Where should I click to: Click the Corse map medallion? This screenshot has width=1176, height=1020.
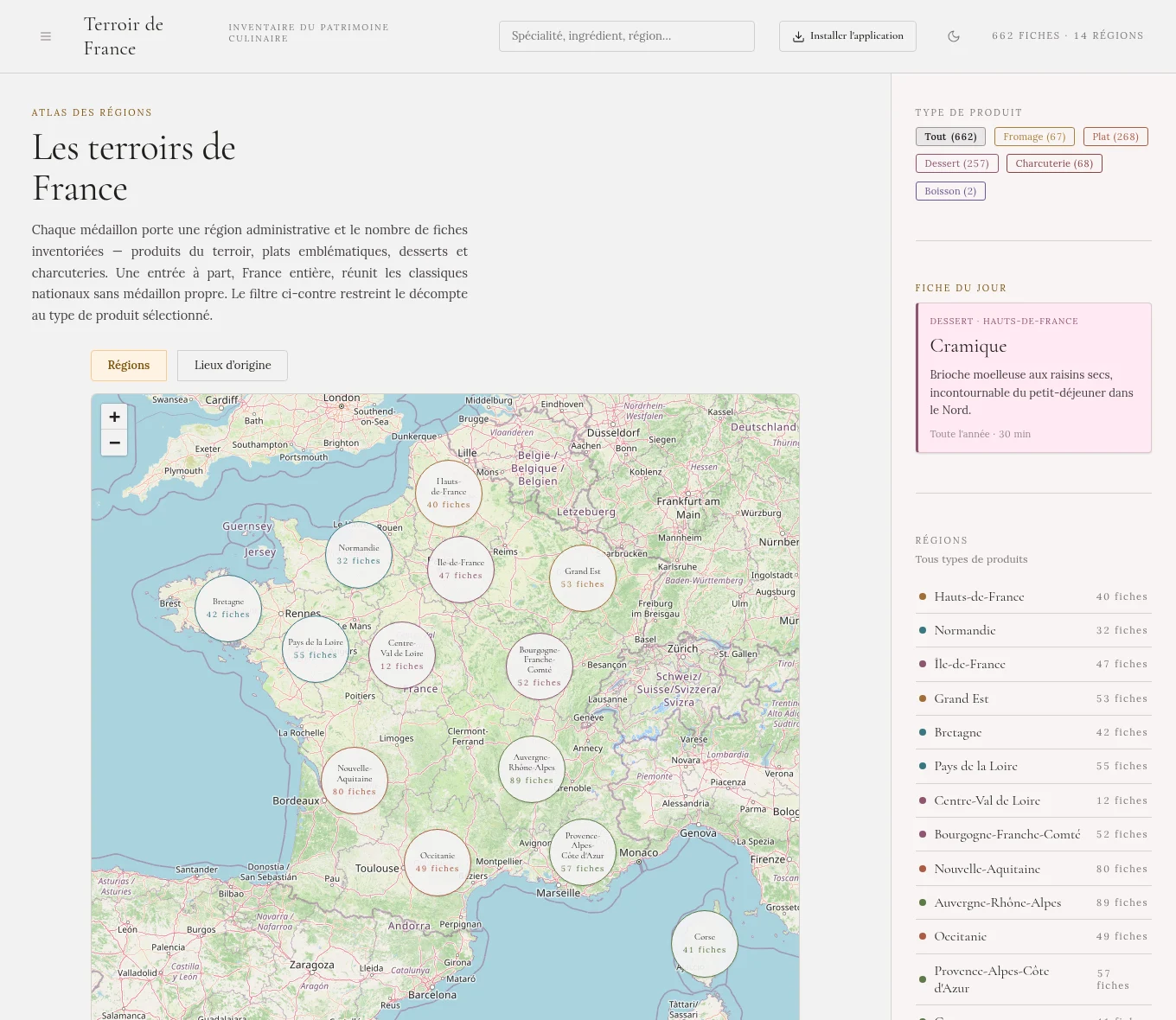click(705, 944)
